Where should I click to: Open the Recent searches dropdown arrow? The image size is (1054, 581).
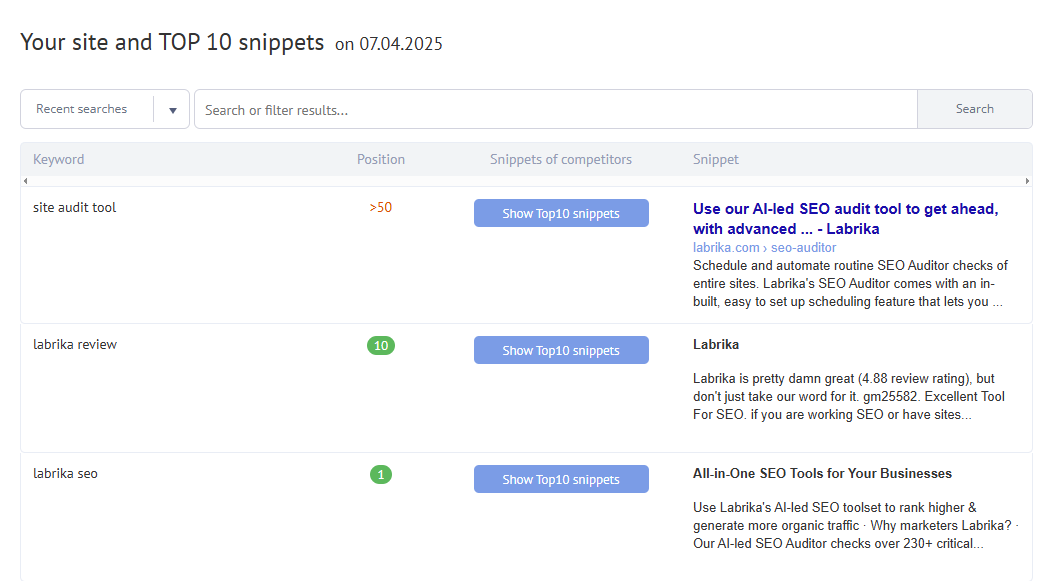(173, 110)
